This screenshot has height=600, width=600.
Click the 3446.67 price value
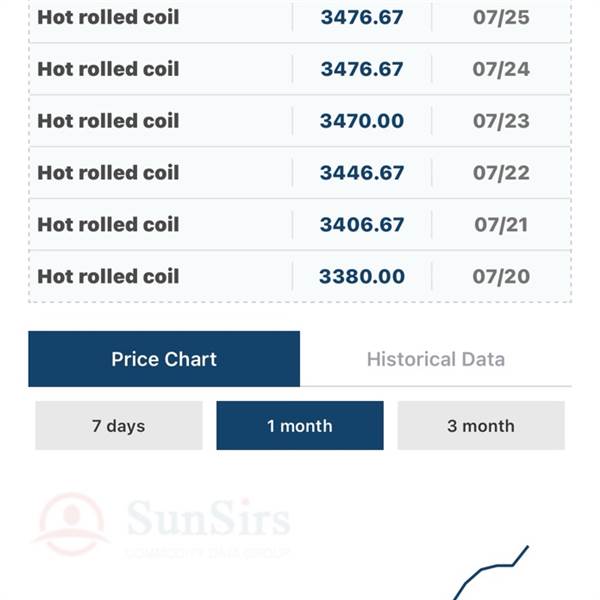[x=362, y=173]
